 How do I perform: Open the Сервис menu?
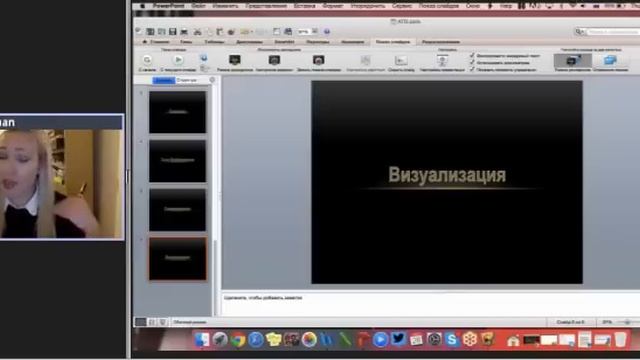tap(402, 6)
